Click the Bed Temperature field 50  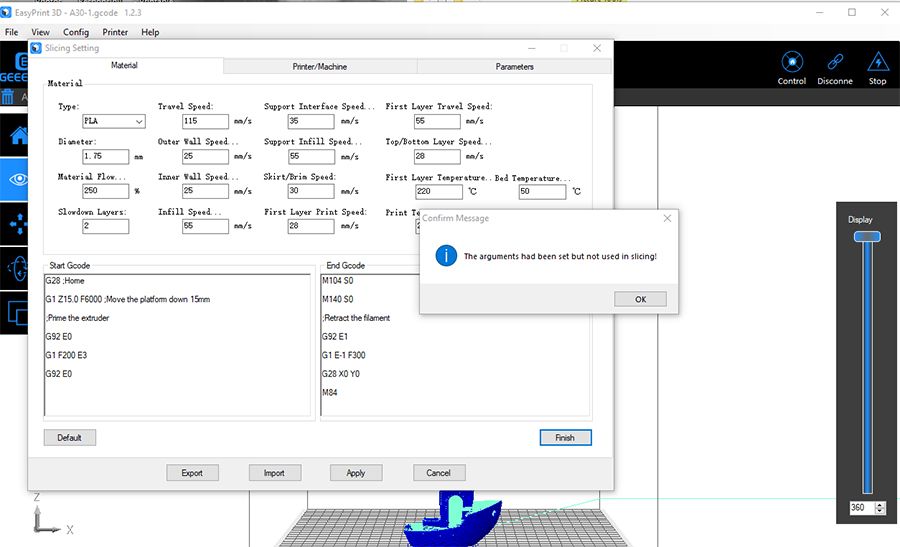point(542,192)
